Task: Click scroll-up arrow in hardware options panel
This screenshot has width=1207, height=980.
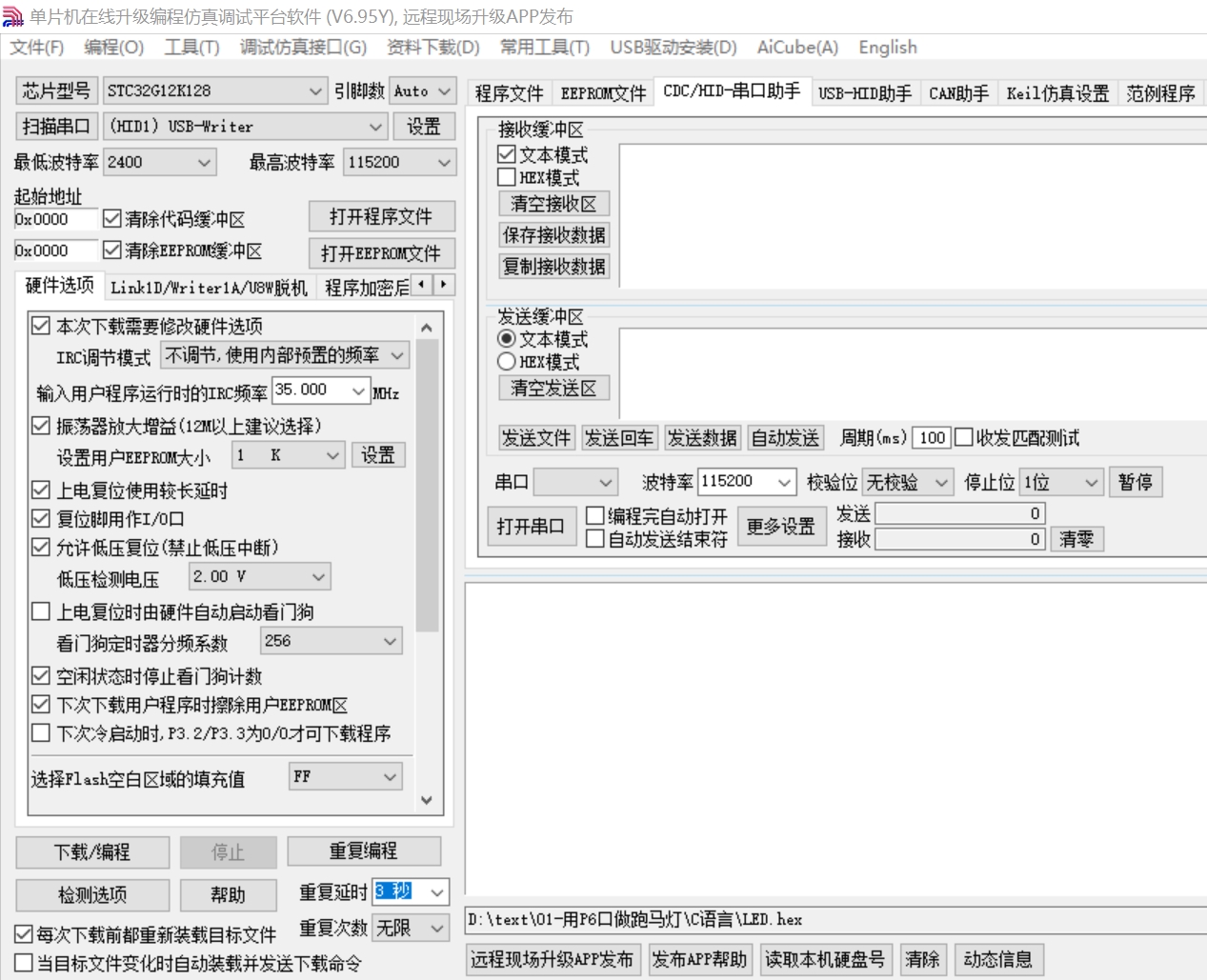Action: coord(427,327)
